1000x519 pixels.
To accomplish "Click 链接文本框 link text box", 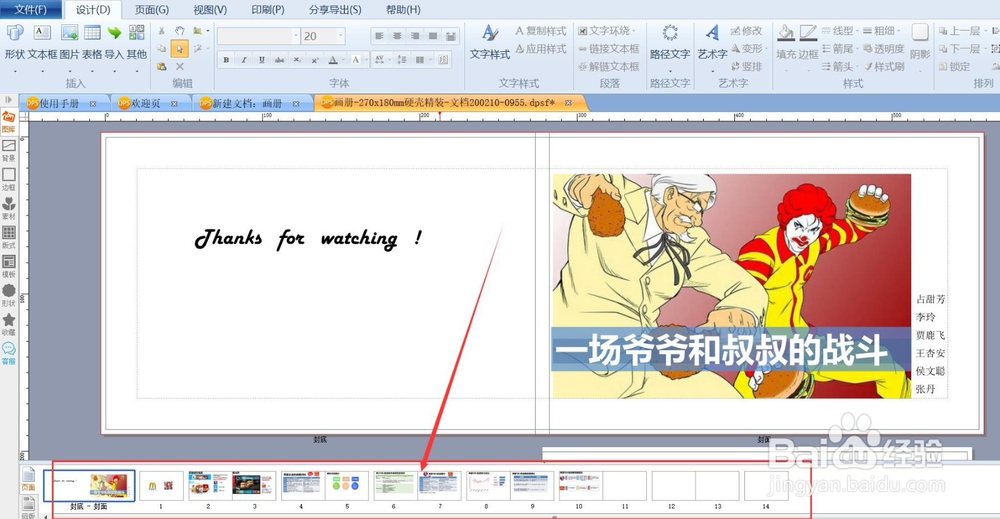I will pyautogui.click(x=608, y=48).
